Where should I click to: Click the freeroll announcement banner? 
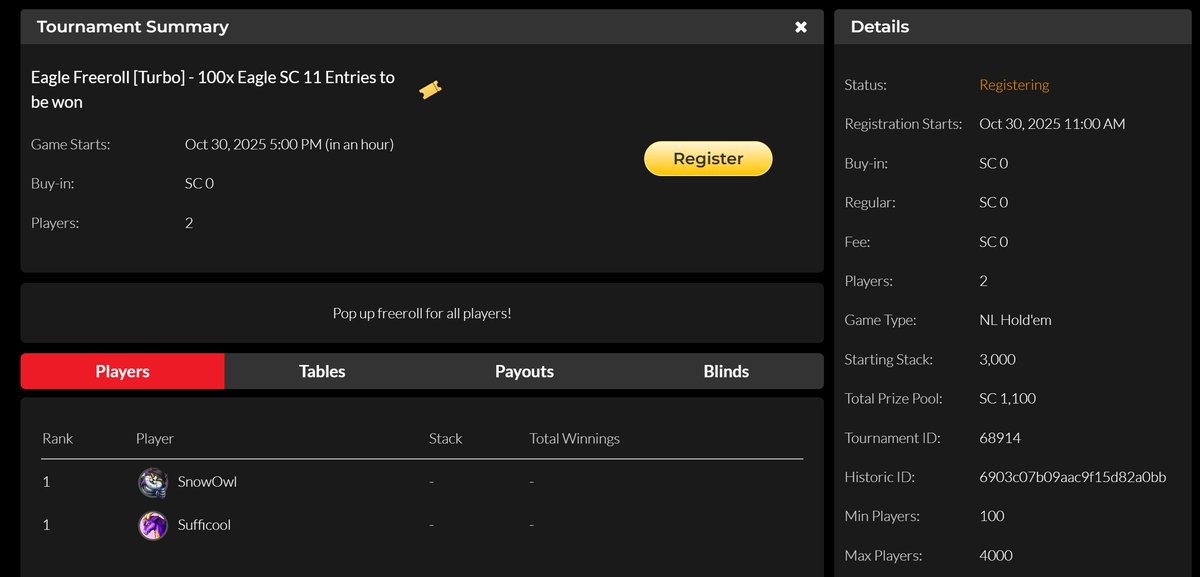(422, 312)
